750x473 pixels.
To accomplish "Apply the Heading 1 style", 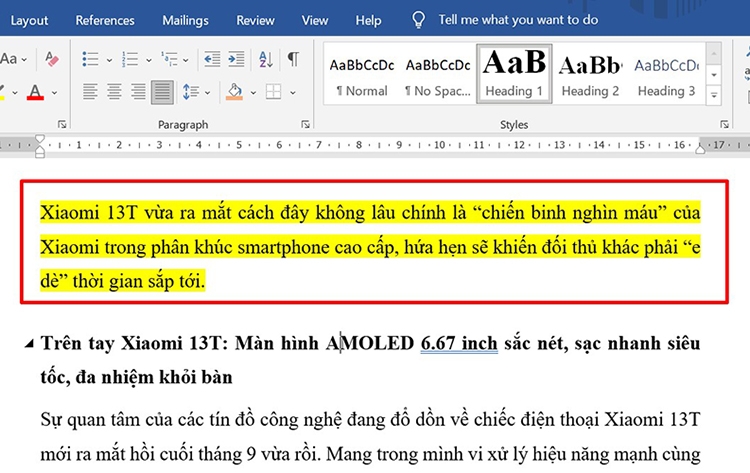I will [x=514, y=74].
